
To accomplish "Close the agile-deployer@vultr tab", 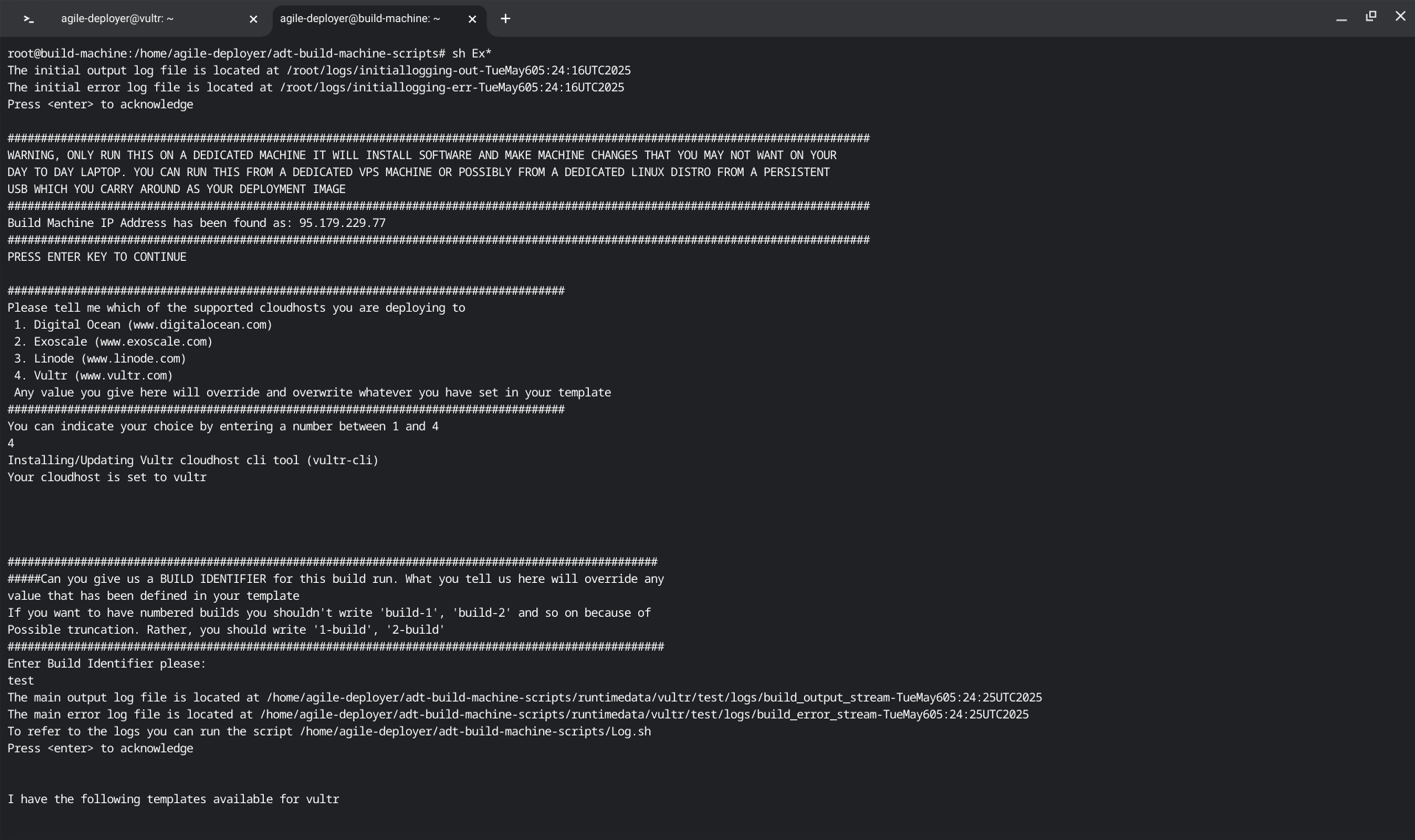I will pyautogui.click(x=254, y=19).
